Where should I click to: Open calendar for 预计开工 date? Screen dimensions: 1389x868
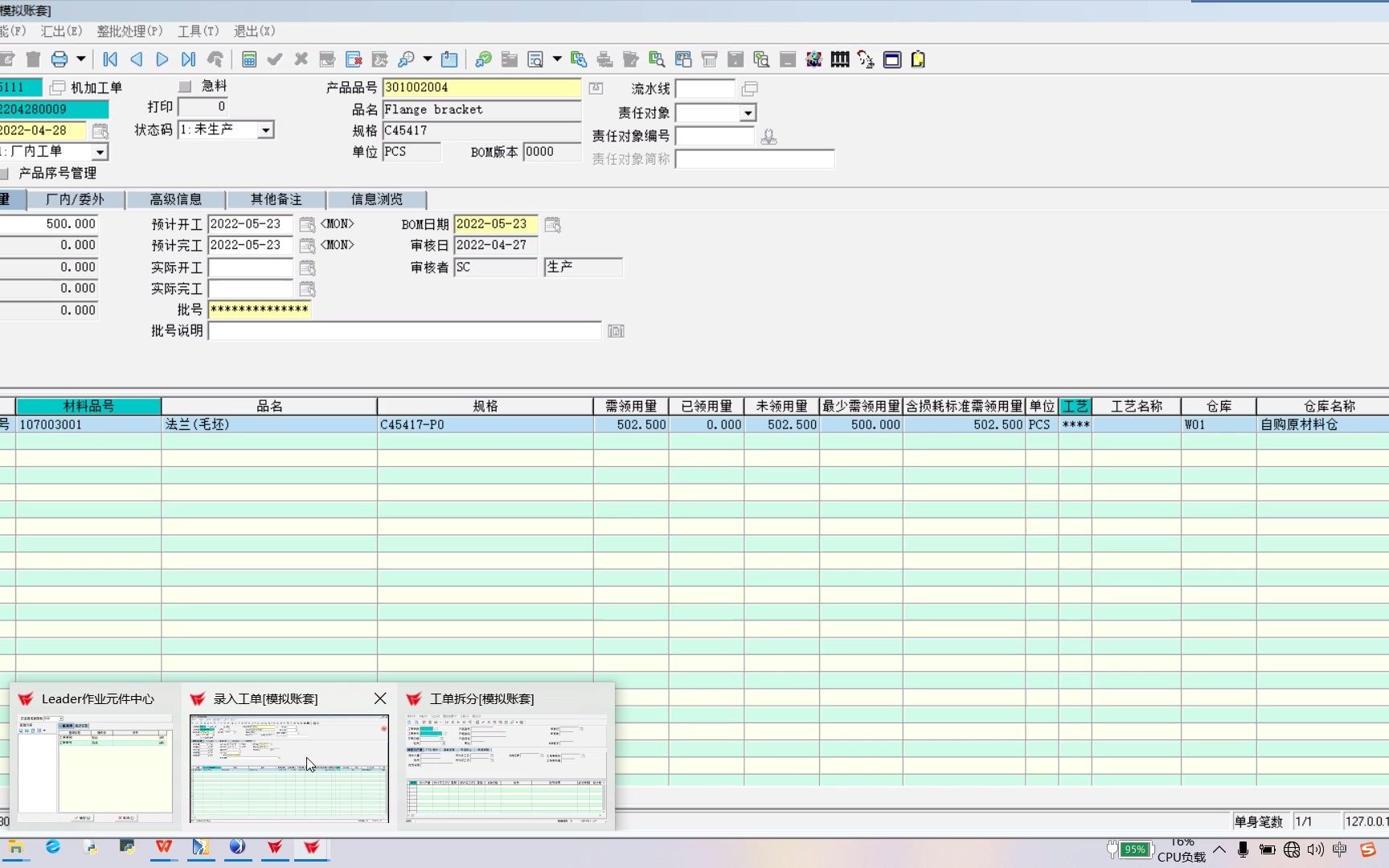(307, 224)
